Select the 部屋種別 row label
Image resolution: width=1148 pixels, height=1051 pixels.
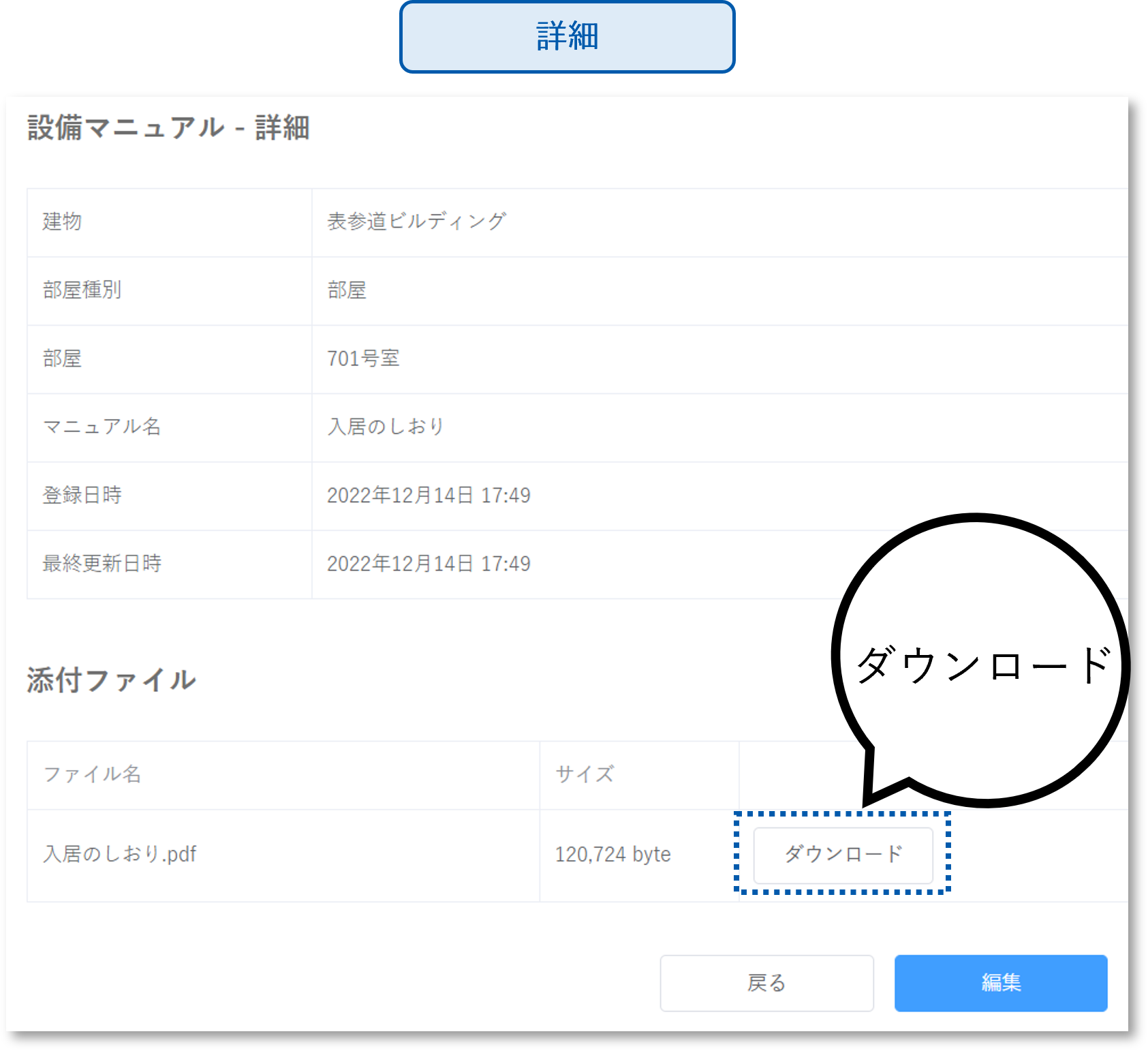click(x=82, y=290)
